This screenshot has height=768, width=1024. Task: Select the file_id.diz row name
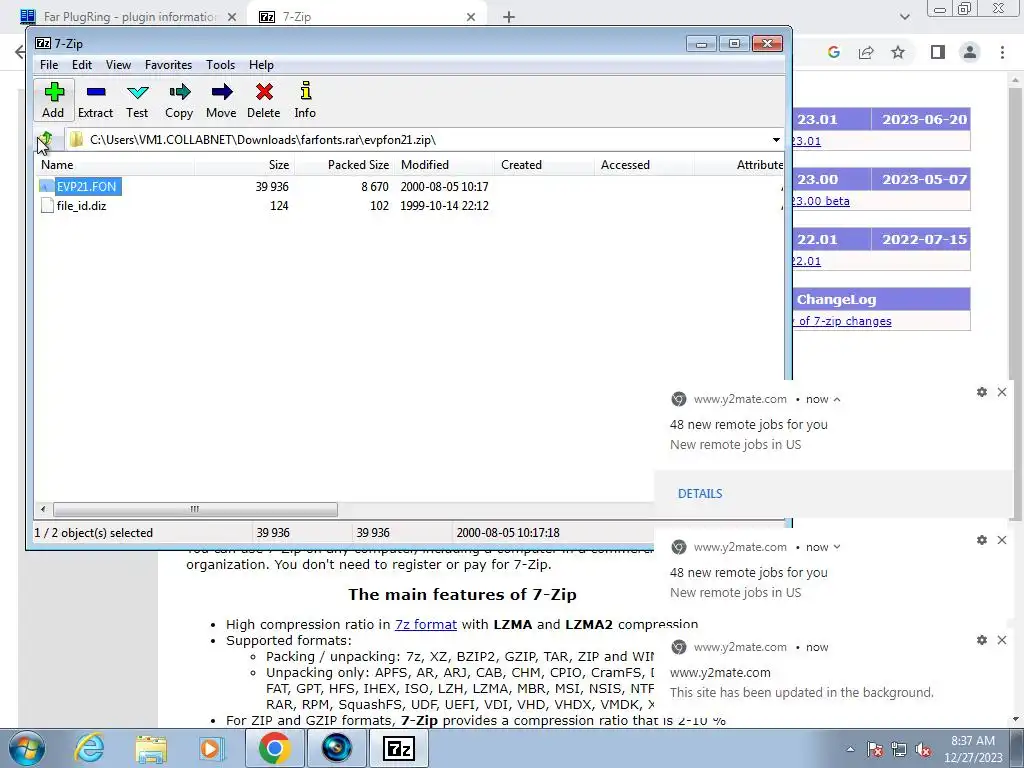pos(81,206)
